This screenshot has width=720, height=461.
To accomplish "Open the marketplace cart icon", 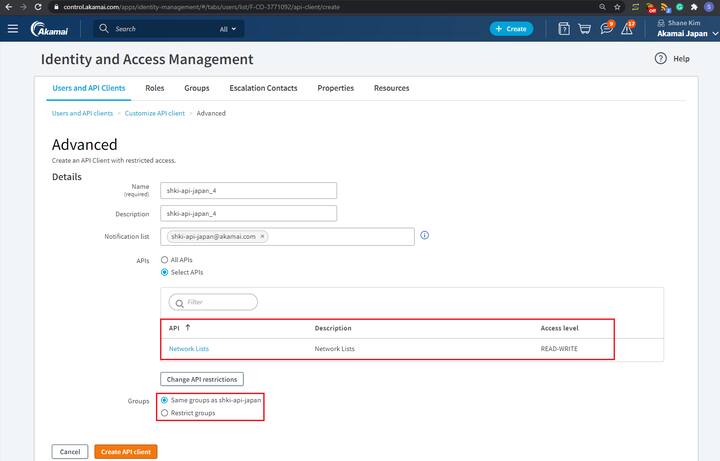I will click(586, 28).
